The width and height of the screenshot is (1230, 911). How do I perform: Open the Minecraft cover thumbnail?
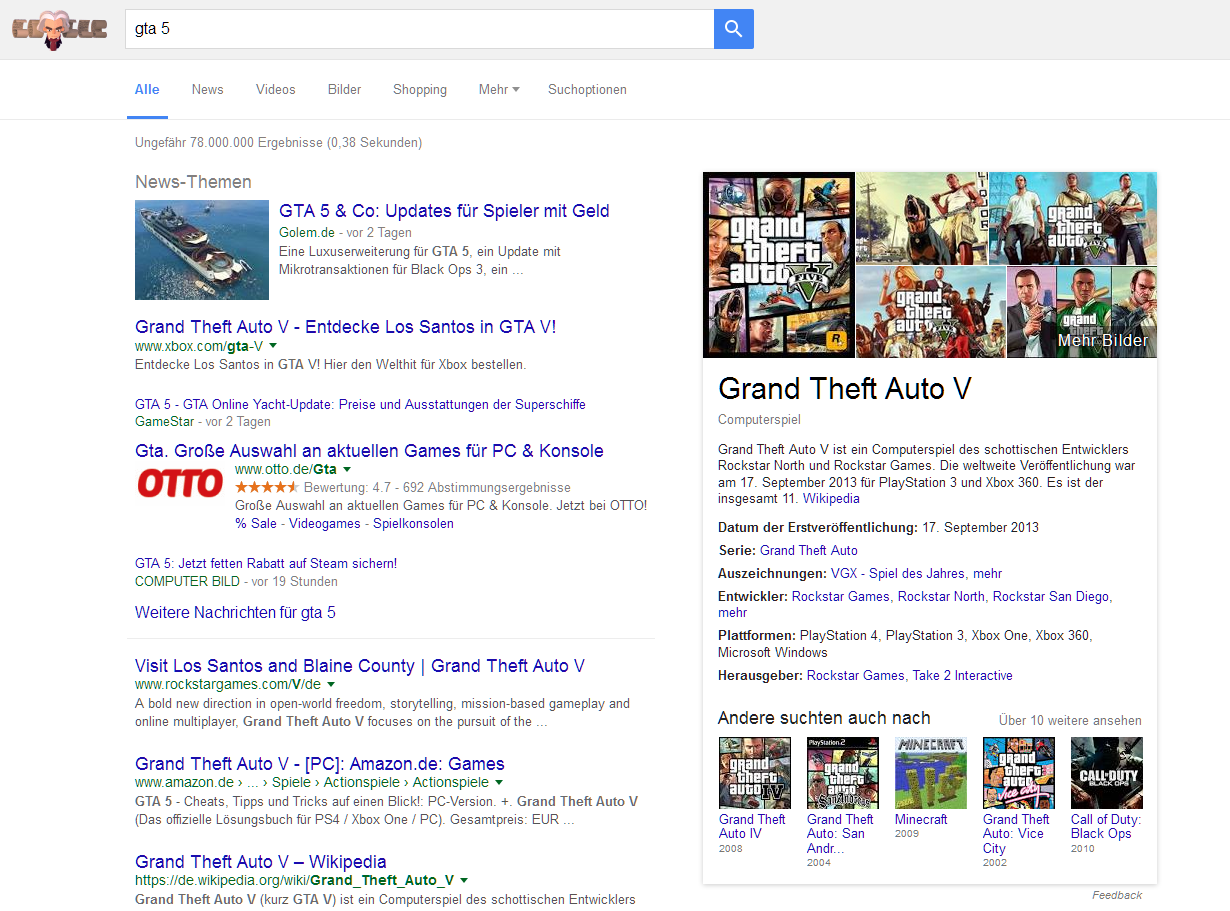click(931, 773)
